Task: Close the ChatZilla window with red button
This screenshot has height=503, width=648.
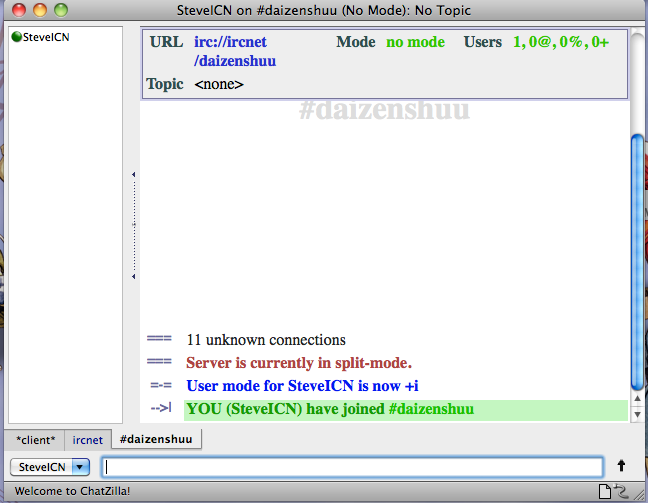Action: click(x=19, y=10)
